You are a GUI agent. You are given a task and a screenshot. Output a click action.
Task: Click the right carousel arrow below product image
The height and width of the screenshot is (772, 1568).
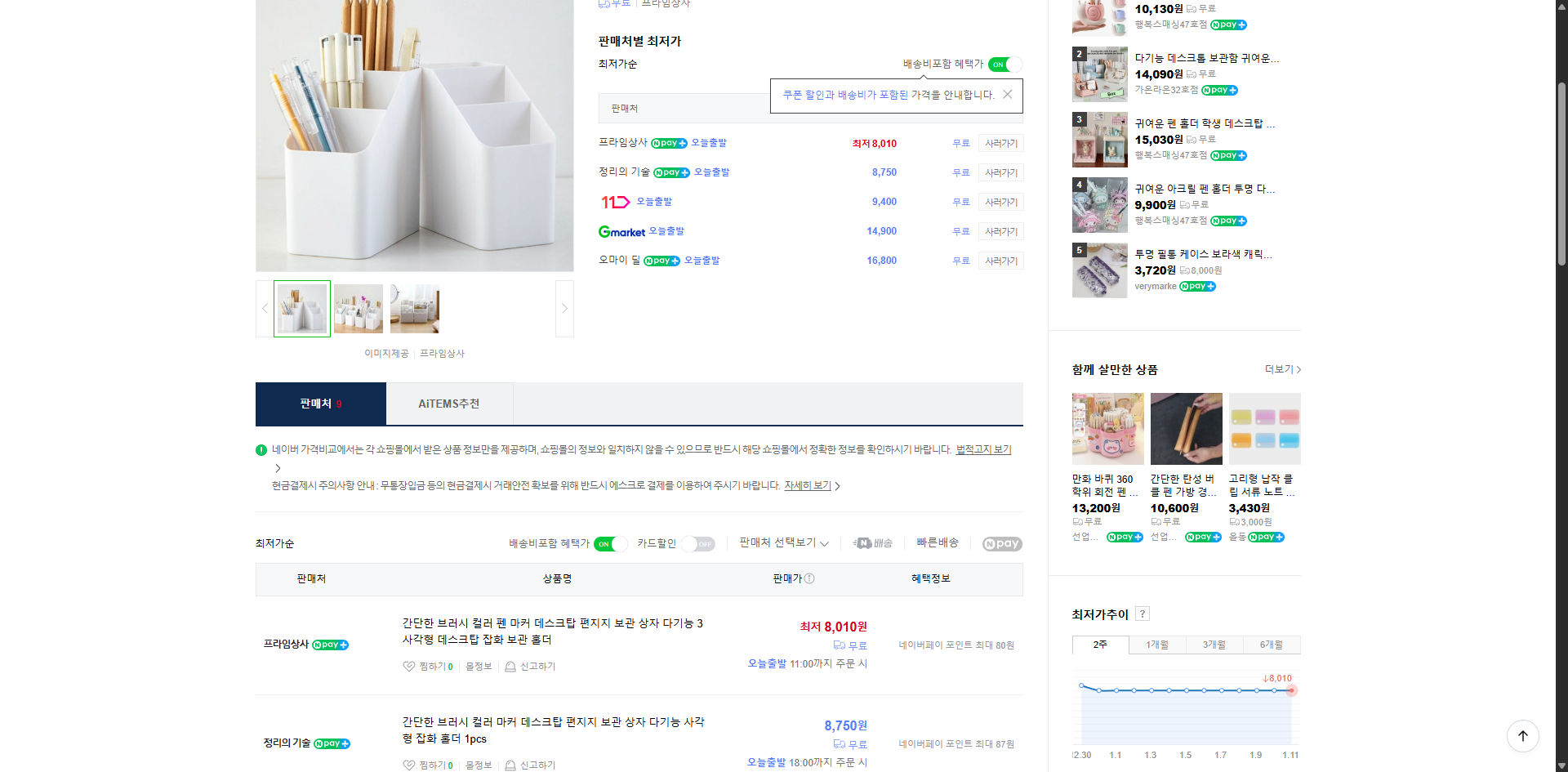coord(563,308)
